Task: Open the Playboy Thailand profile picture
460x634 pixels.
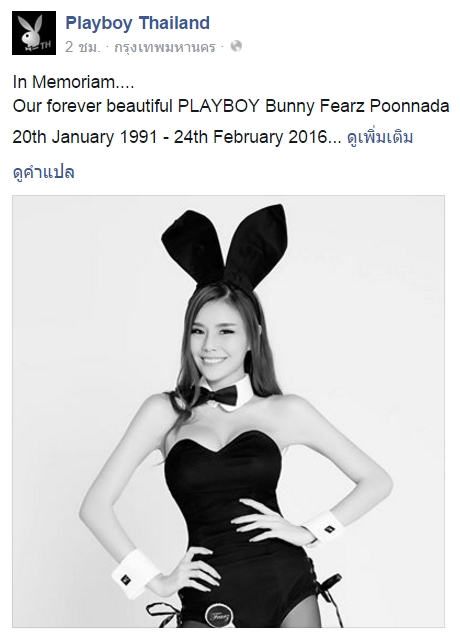Action: 34,33
